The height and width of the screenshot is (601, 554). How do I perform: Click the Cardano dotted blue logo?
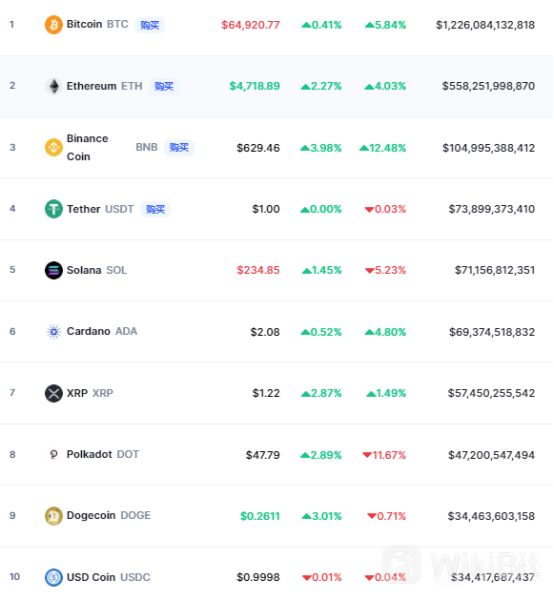tap(54, 332)
